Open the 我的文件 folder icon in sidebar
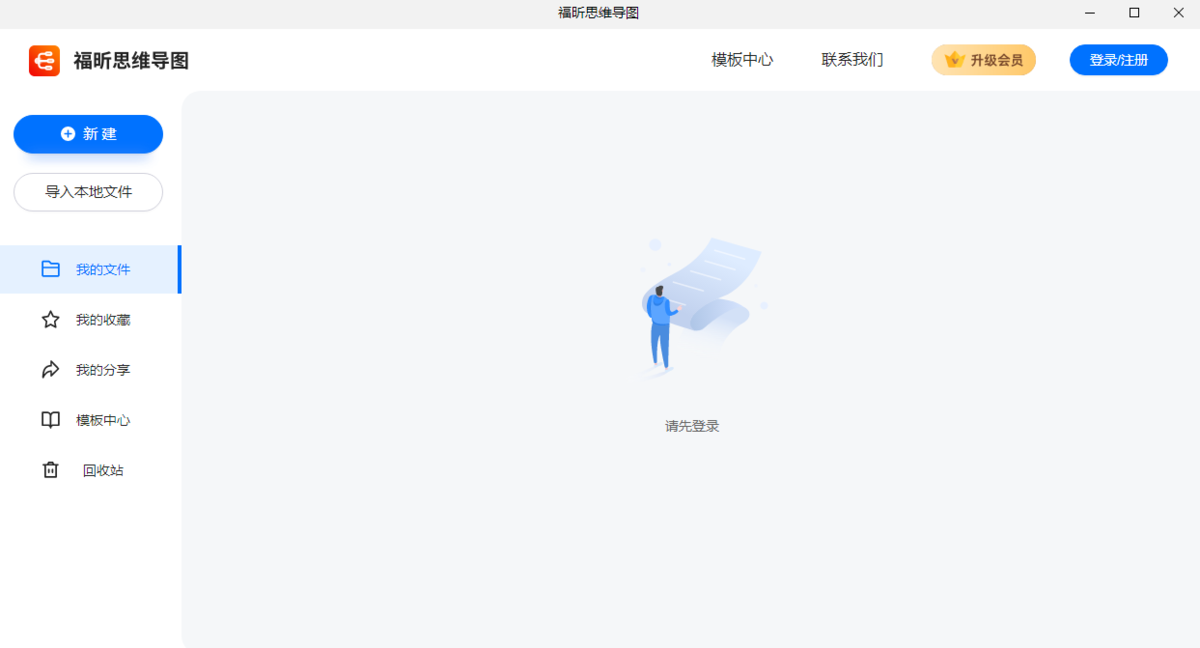Viewport: 1200px width, 648px height. (x=50, y=269)
